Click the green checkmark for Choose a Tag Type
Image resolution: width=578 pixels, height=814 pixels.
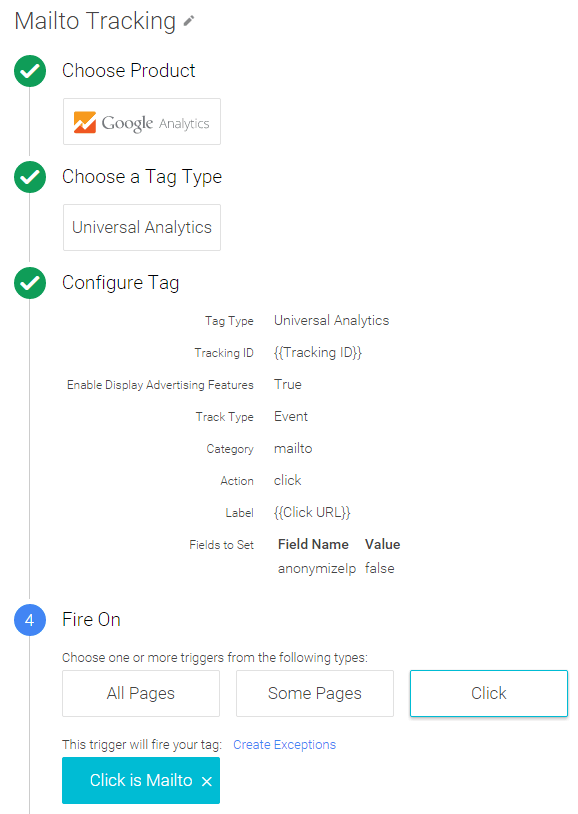[x=30, y=177]
